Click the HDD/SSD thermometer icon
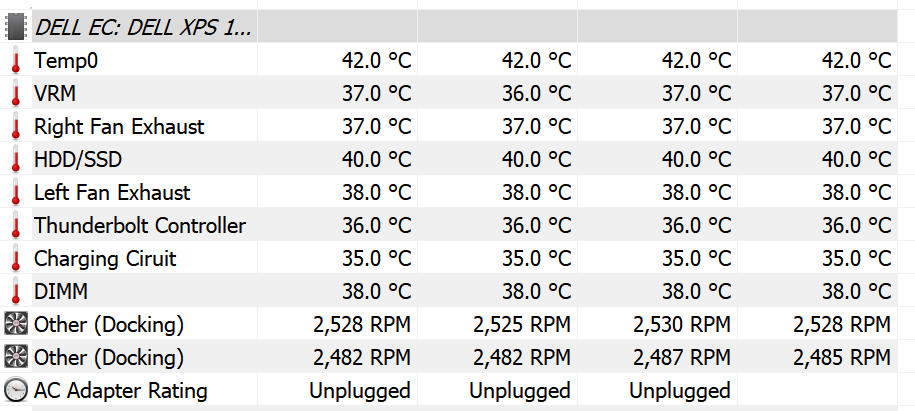Viewport: 915px width, 411px height. (x=16, y=159)
